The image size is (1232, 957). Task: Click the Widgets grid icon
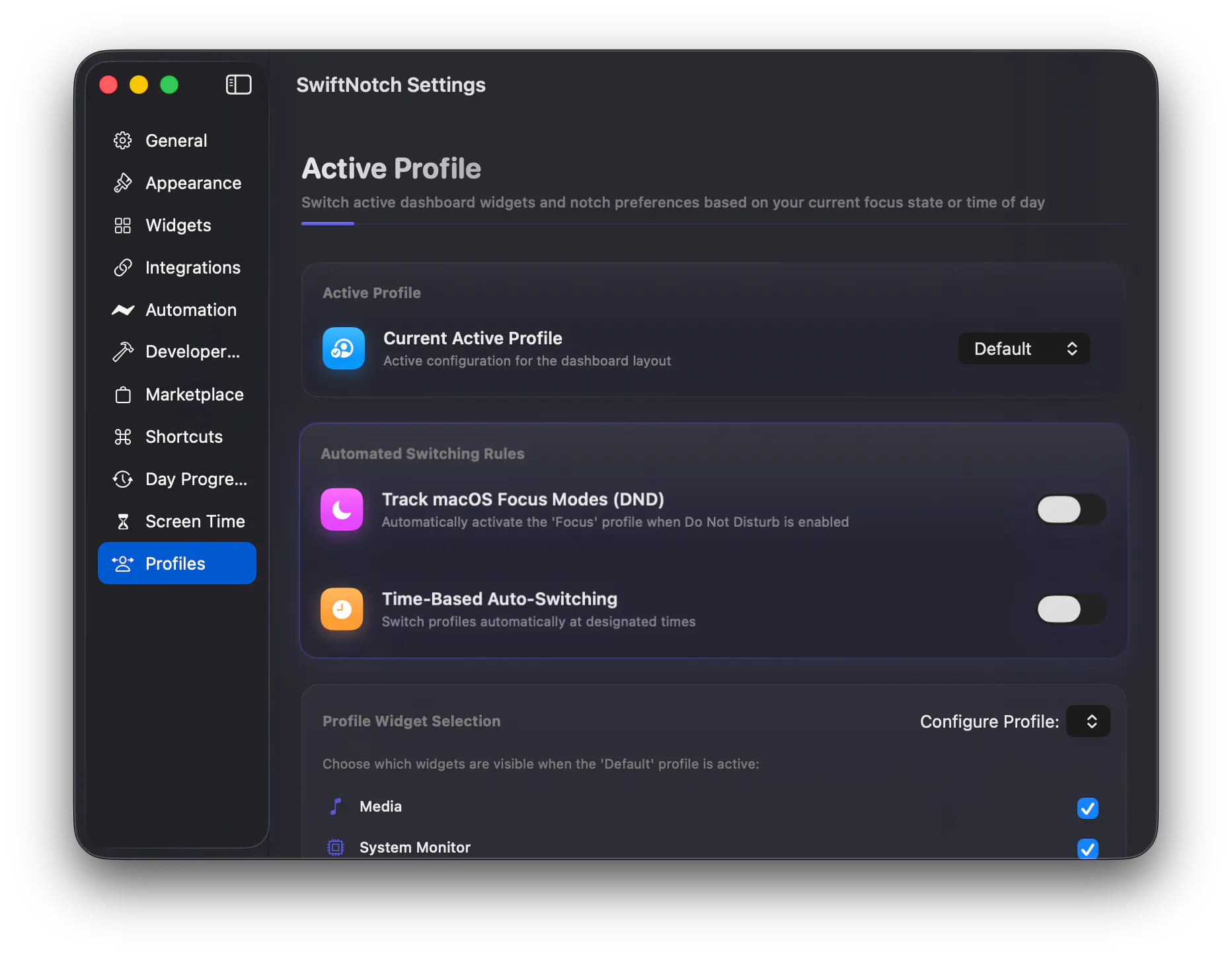[123, 225]
